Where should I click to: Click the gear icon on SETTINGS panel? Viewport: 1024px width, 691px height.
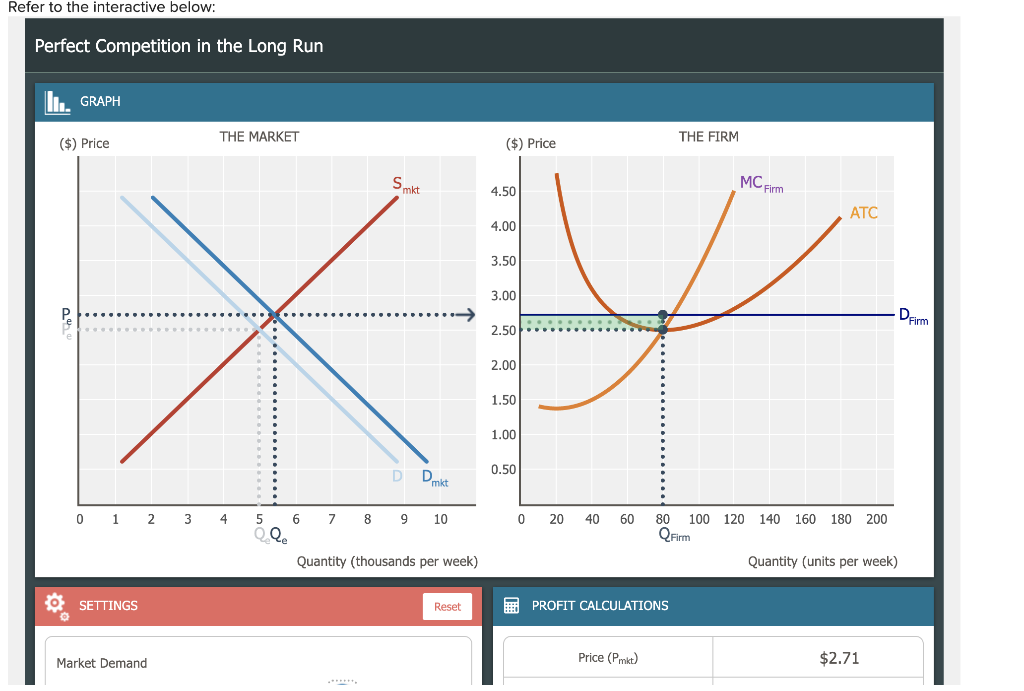[55, 605]
